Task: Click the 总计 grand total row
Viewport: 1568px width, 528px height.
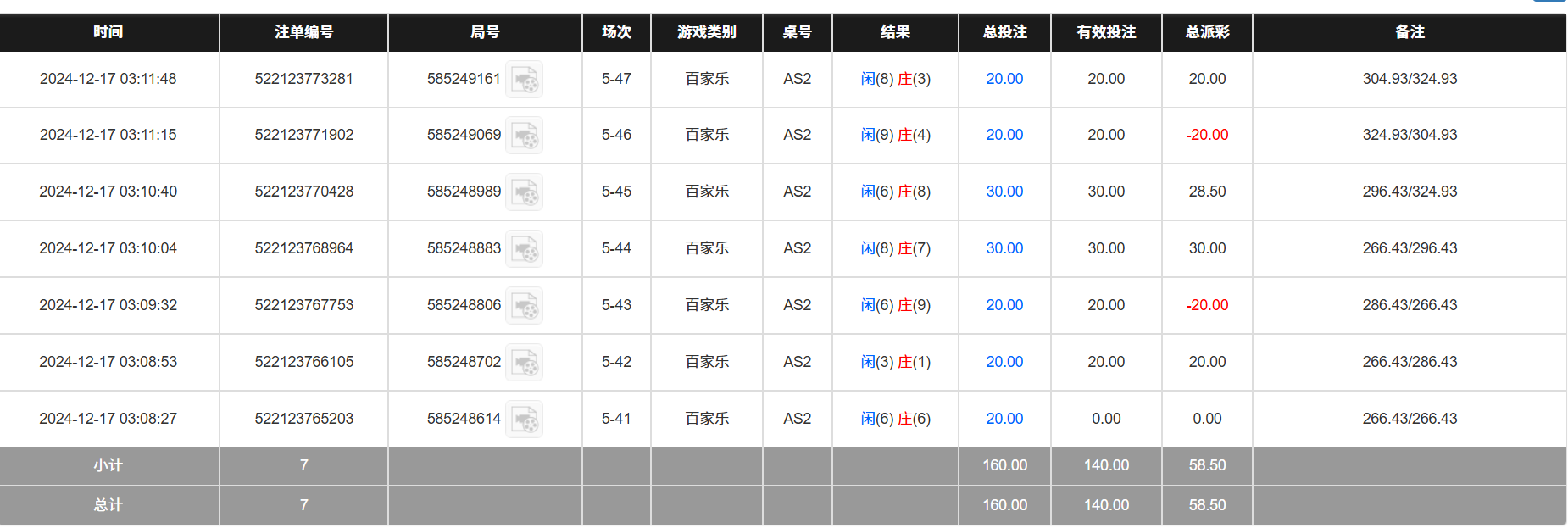Action: (x=108, y=505)
